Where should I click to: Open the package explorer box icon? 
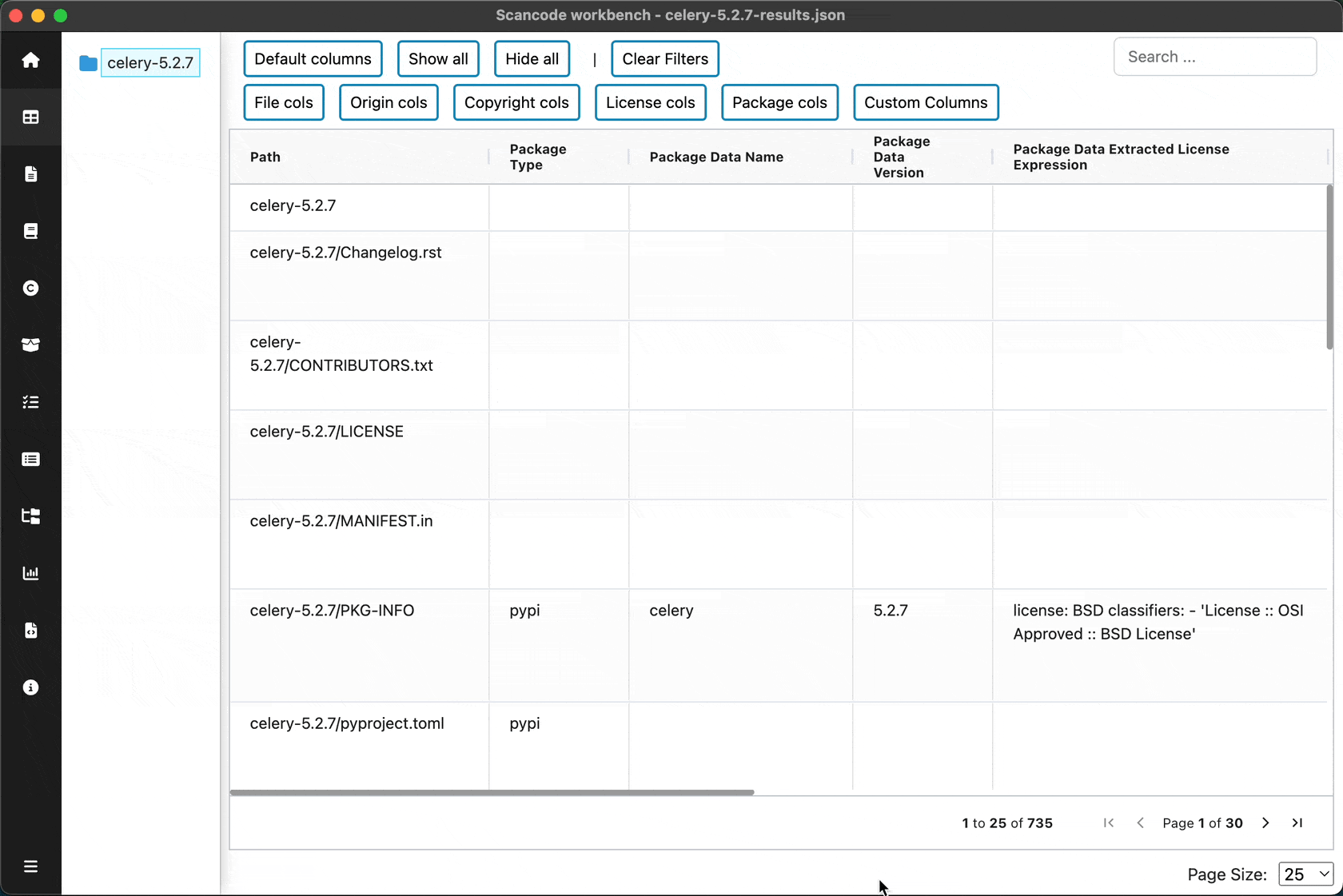point(30,345)
